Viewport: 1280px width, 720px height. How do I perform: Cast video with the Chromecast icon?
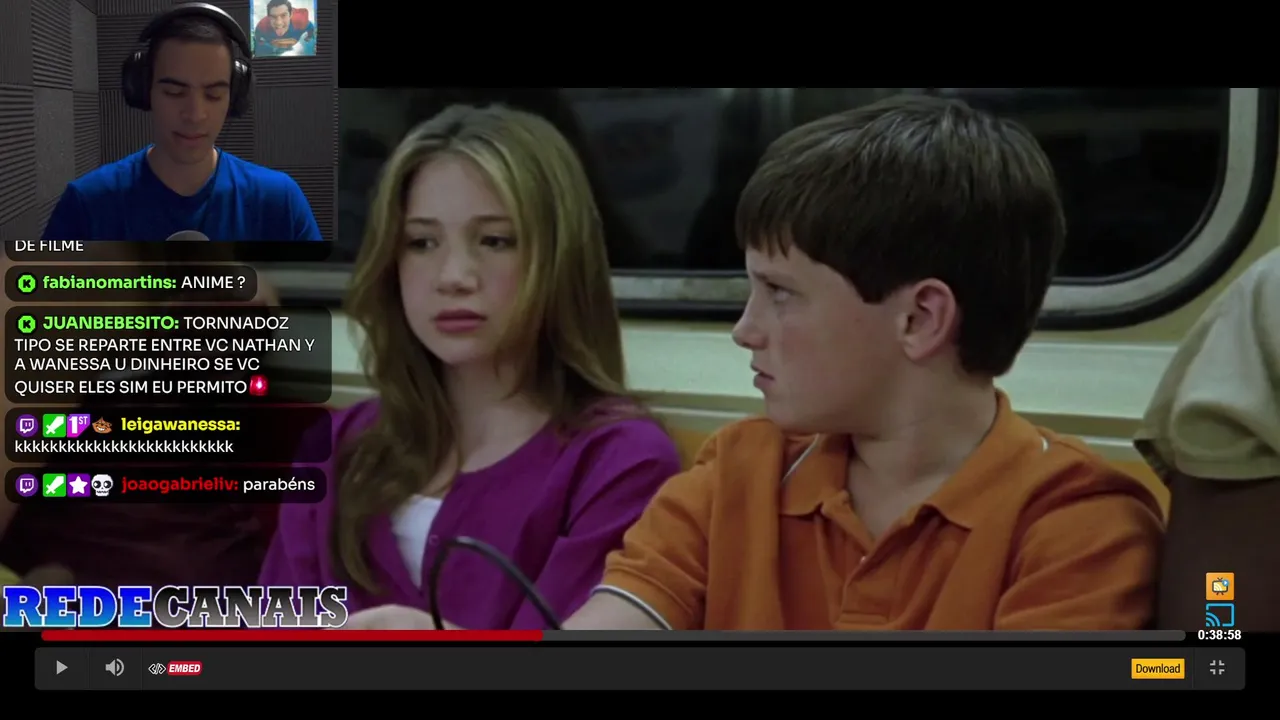pyautogui.click(x=1219, y=615)
